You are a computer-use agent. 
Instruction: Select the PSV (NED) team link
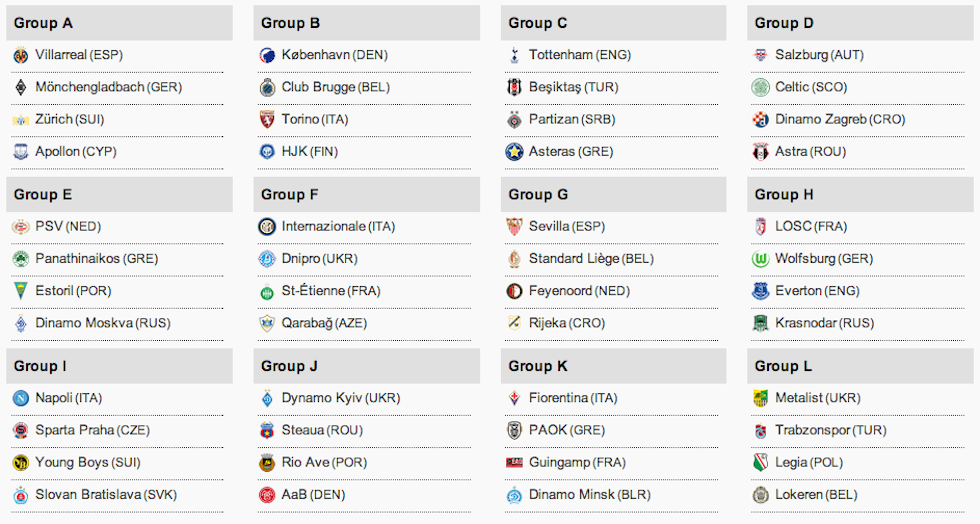click(x=68, y=227)
